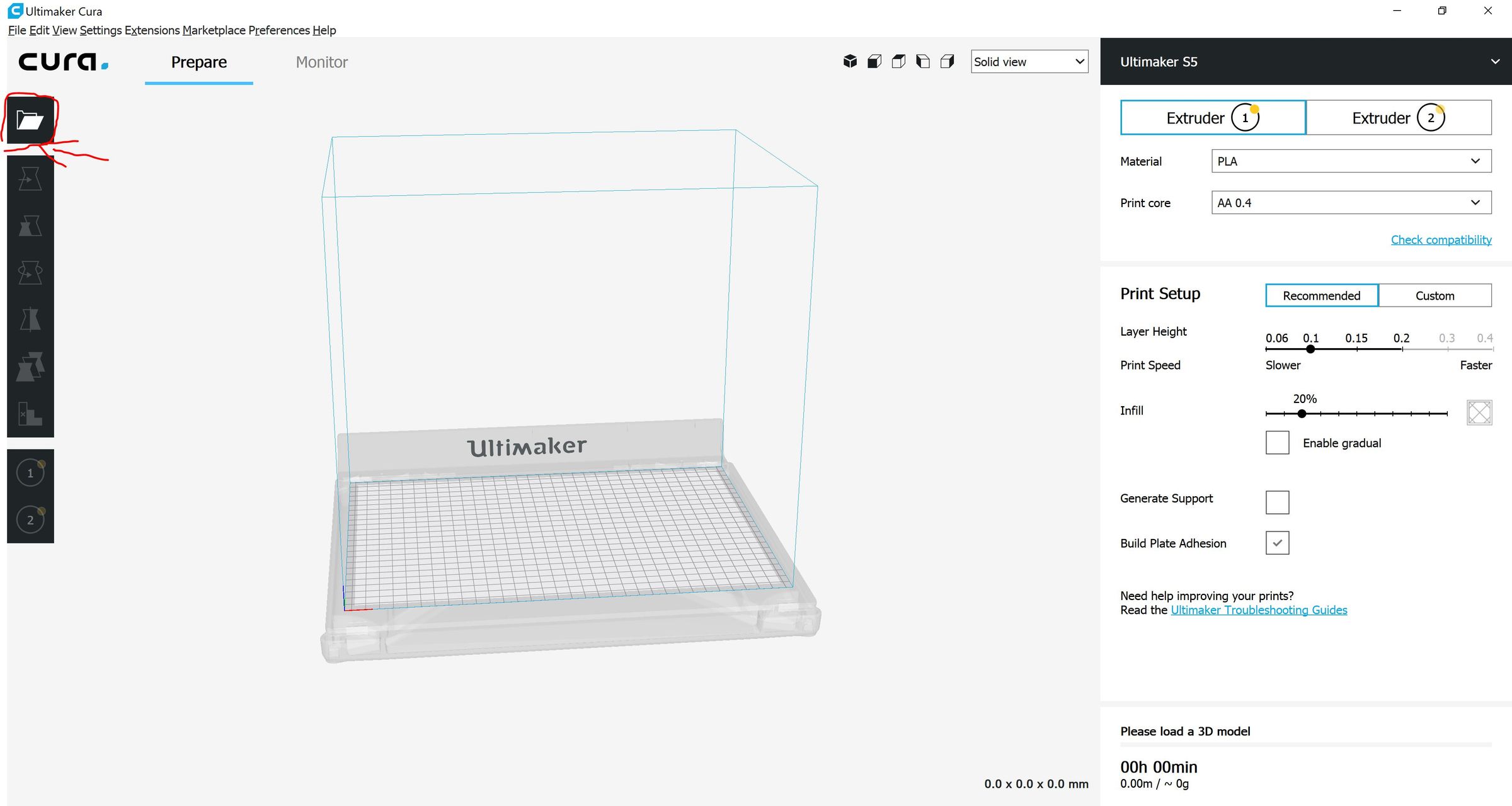This screenshot has width=1512, height=806.
Task: Choose extruder 2 in left toolbar
Action: (x=30, y=520)
